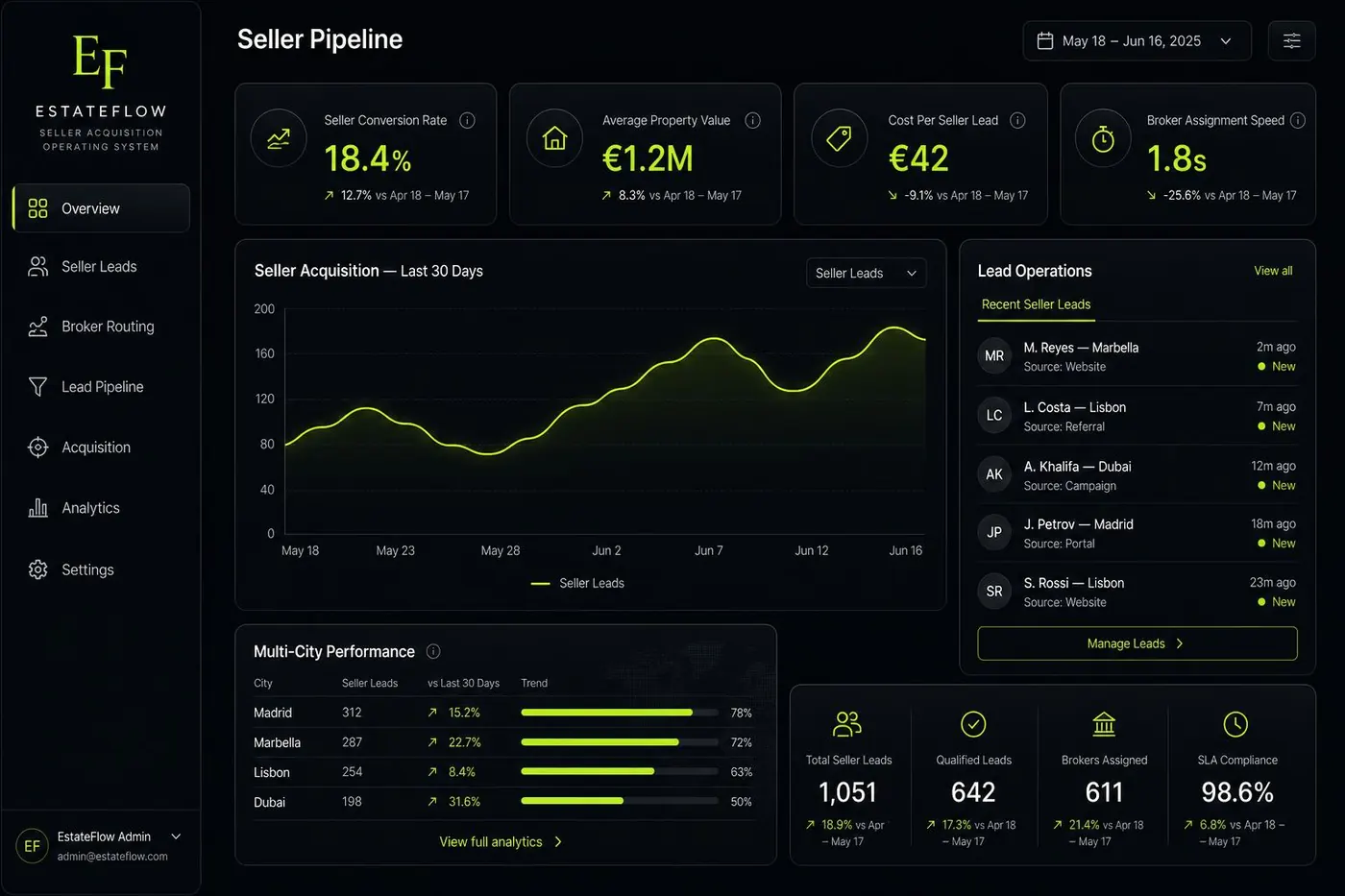Click Marbella growth 22.7%
The width and height of the screenshot is (1345, 896).
[464, 742]
